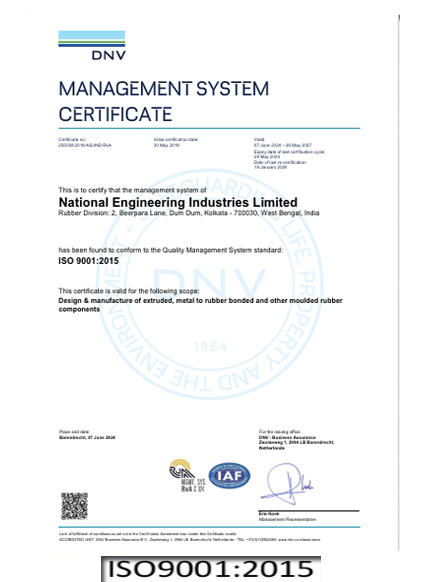Click the blue handwritten signature
Viewport: 427px width, 582px height.
(287, 483)
